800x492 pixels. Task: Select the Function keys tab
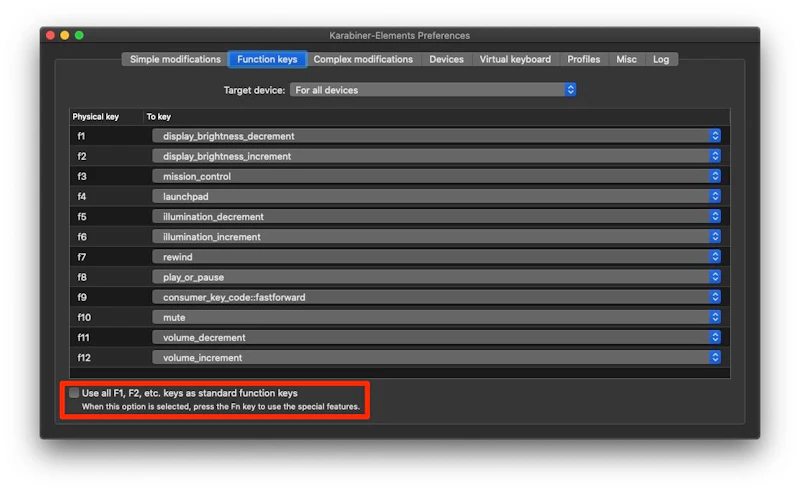[x=267, y=59]
